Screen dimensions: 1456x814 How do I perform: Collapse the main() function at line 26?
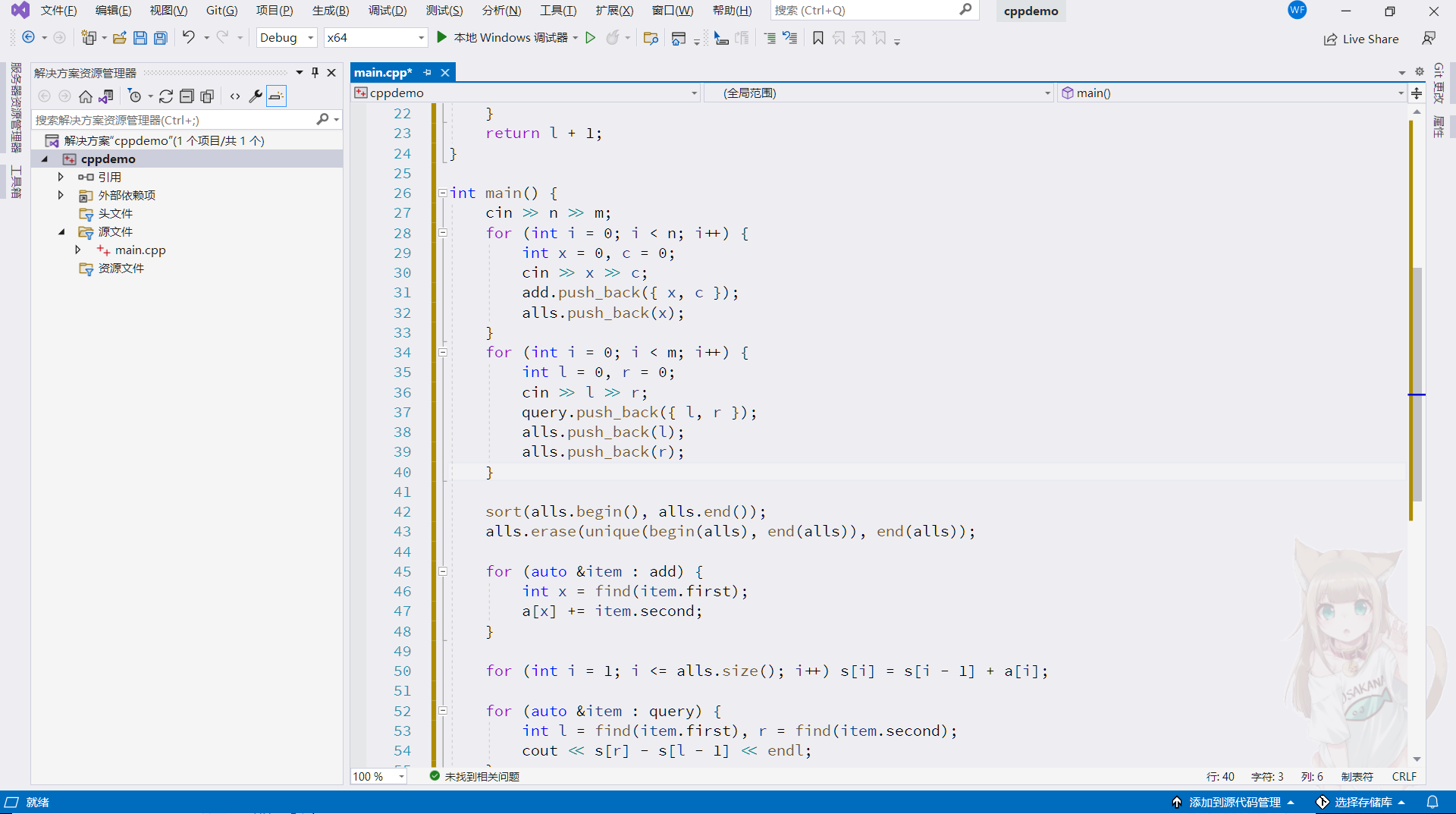pos(442,193)
